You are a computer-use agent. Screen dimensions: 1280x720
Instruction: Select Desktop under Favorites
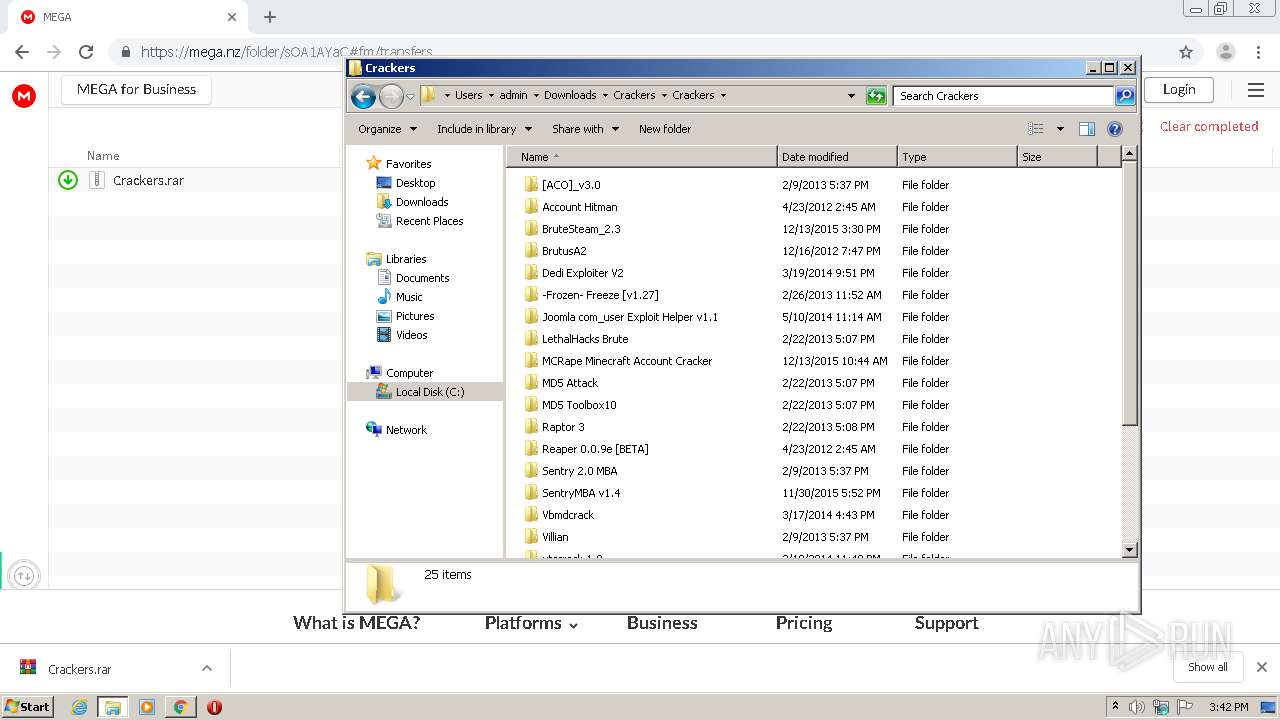click(415, 183)
